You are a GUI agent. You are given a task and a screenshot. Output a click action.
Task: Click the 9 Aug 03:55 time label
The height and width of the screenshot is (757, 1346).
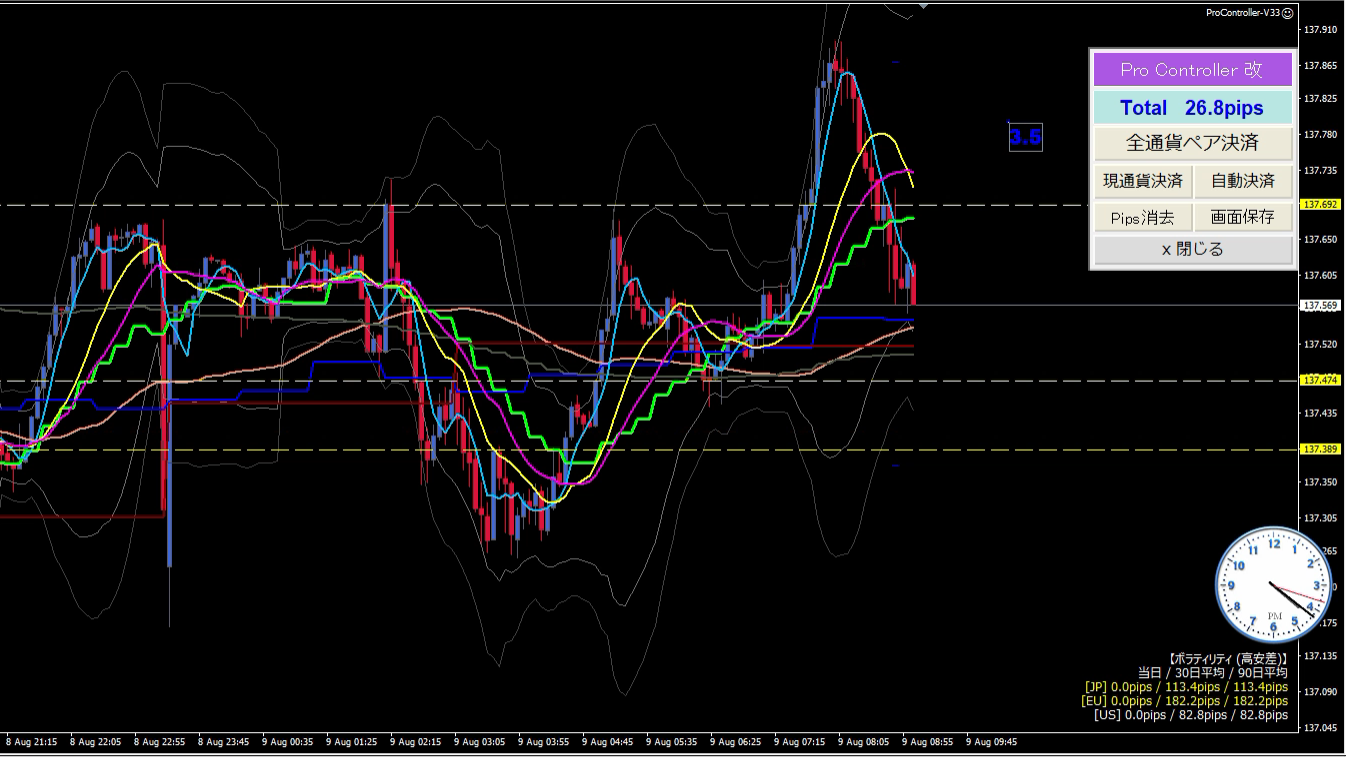pyautogui.click(x=543, y=742)
